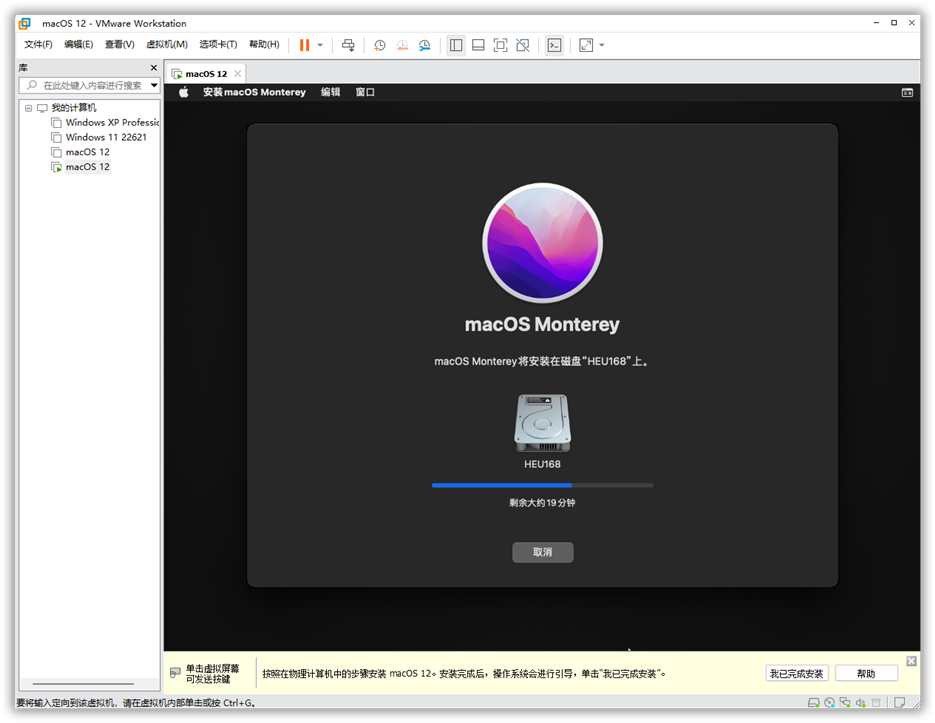Click the CD/DVD status bar icon

(x=829, y=703)
